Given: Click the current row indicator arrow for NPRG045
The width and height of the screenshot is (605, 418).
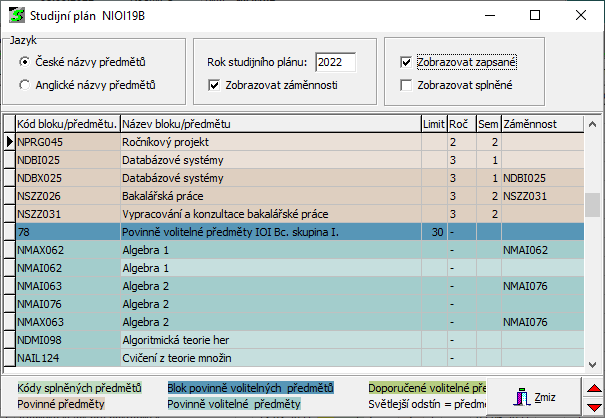Looking at the screenshot, I should 9,143.
